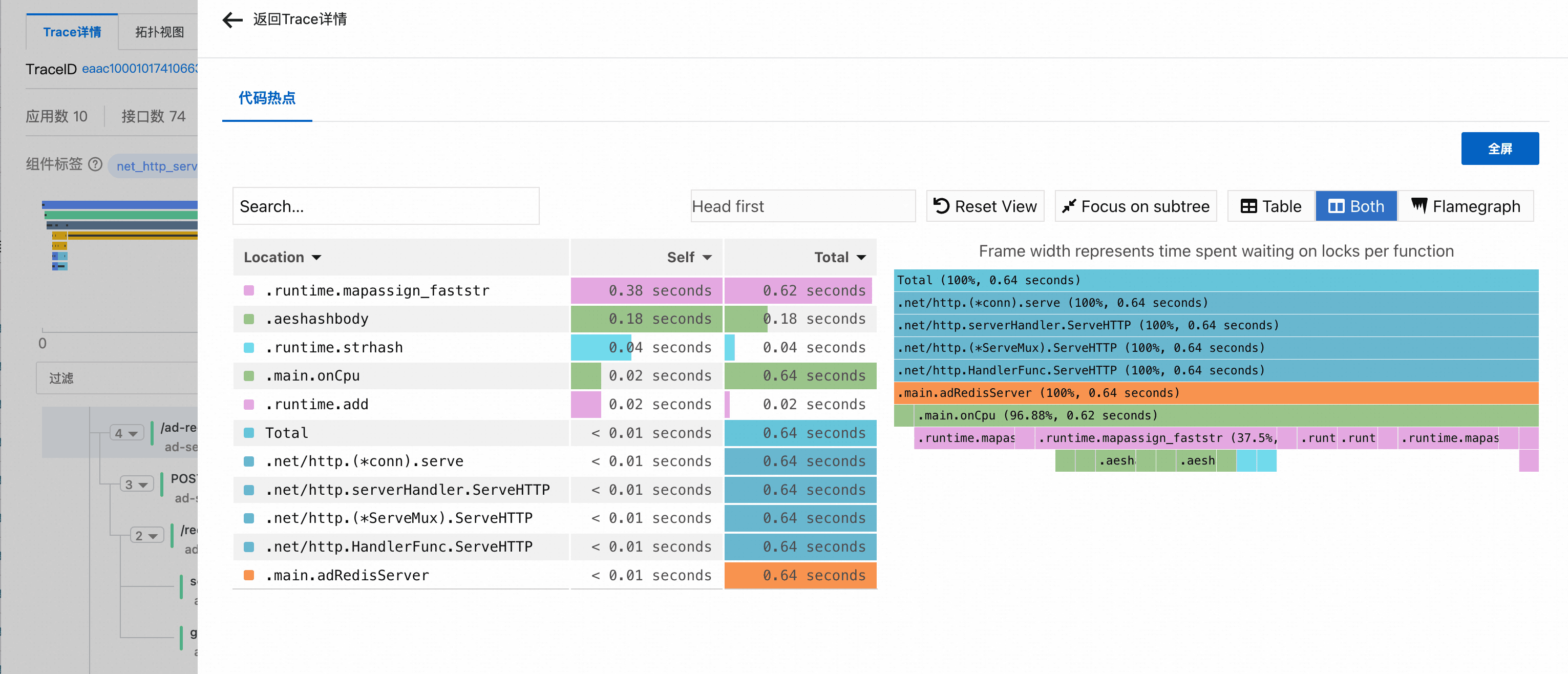The image size is (1568, 674).
Task: Collapse the tree node labeled 4
Action: pyautogui.click(x=126, y=433)
